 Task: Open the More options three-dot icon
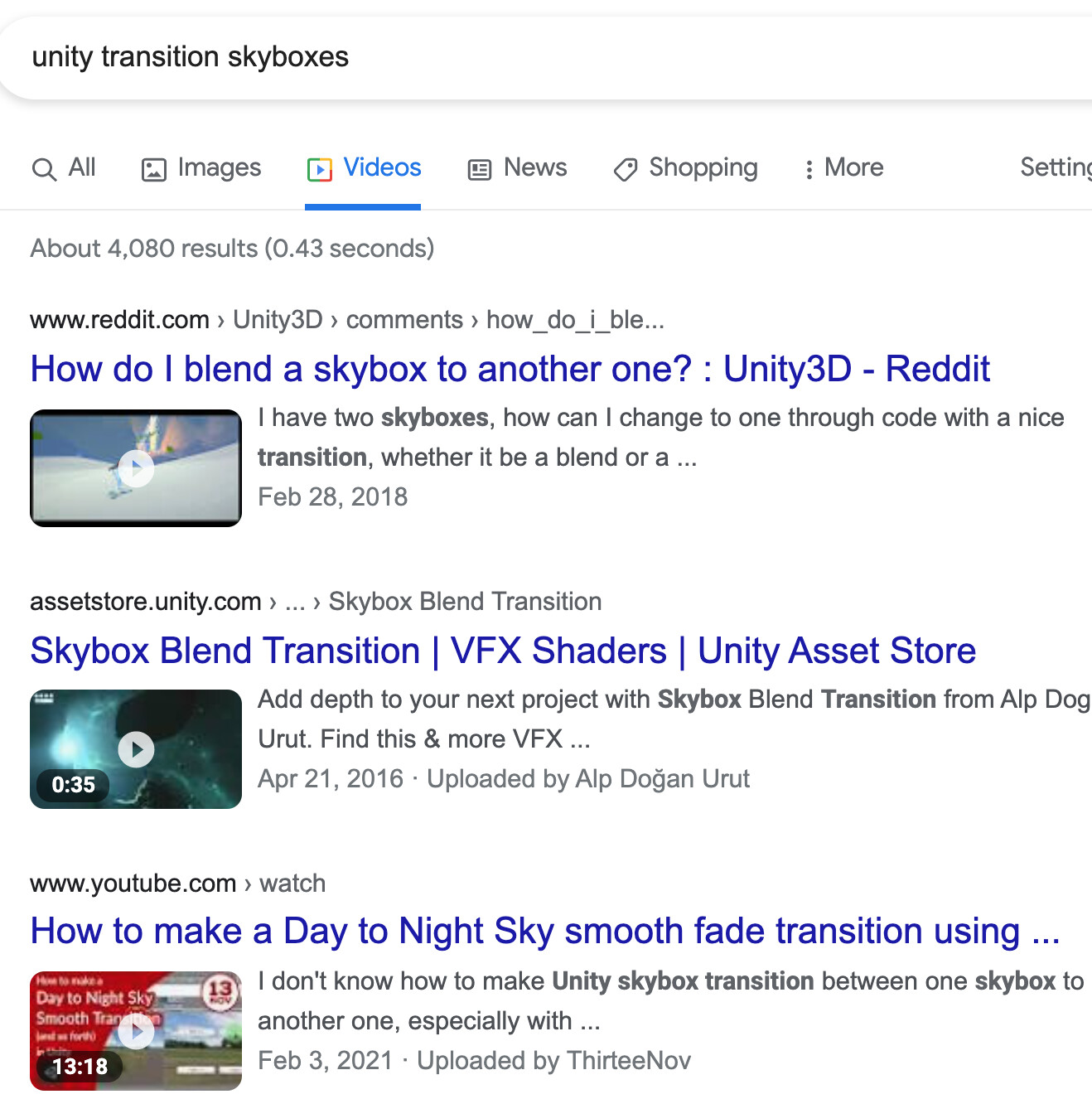click(809, 168)
